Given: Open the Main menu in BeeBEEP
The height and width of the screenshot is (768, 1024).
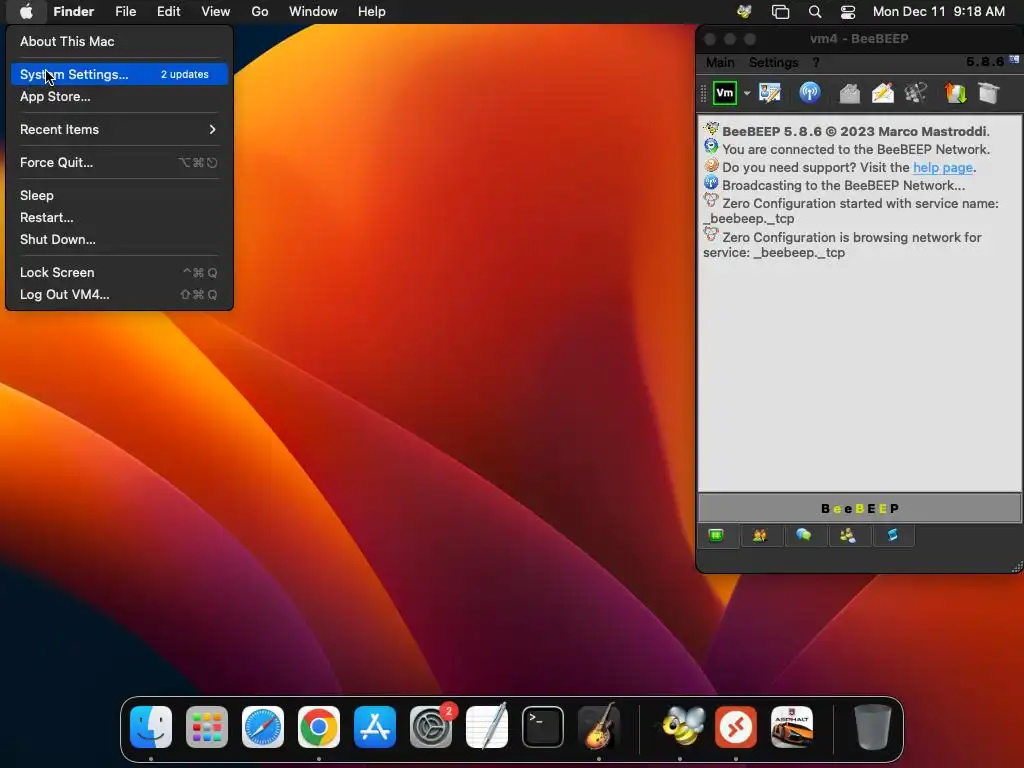Looking at the screenshot, I should (720, 63).
